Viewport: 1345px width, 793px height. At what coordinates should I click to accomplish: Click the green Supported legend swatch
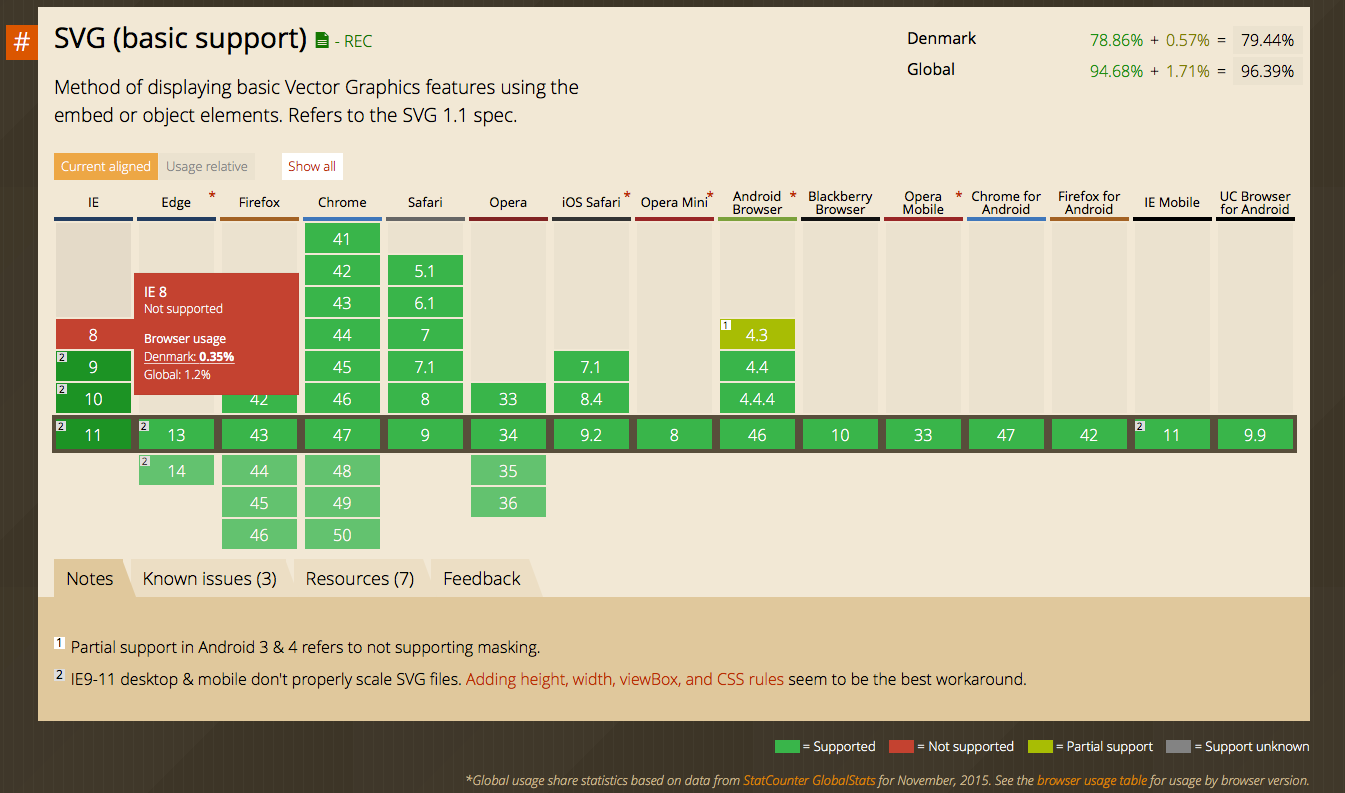pos(788,747)
